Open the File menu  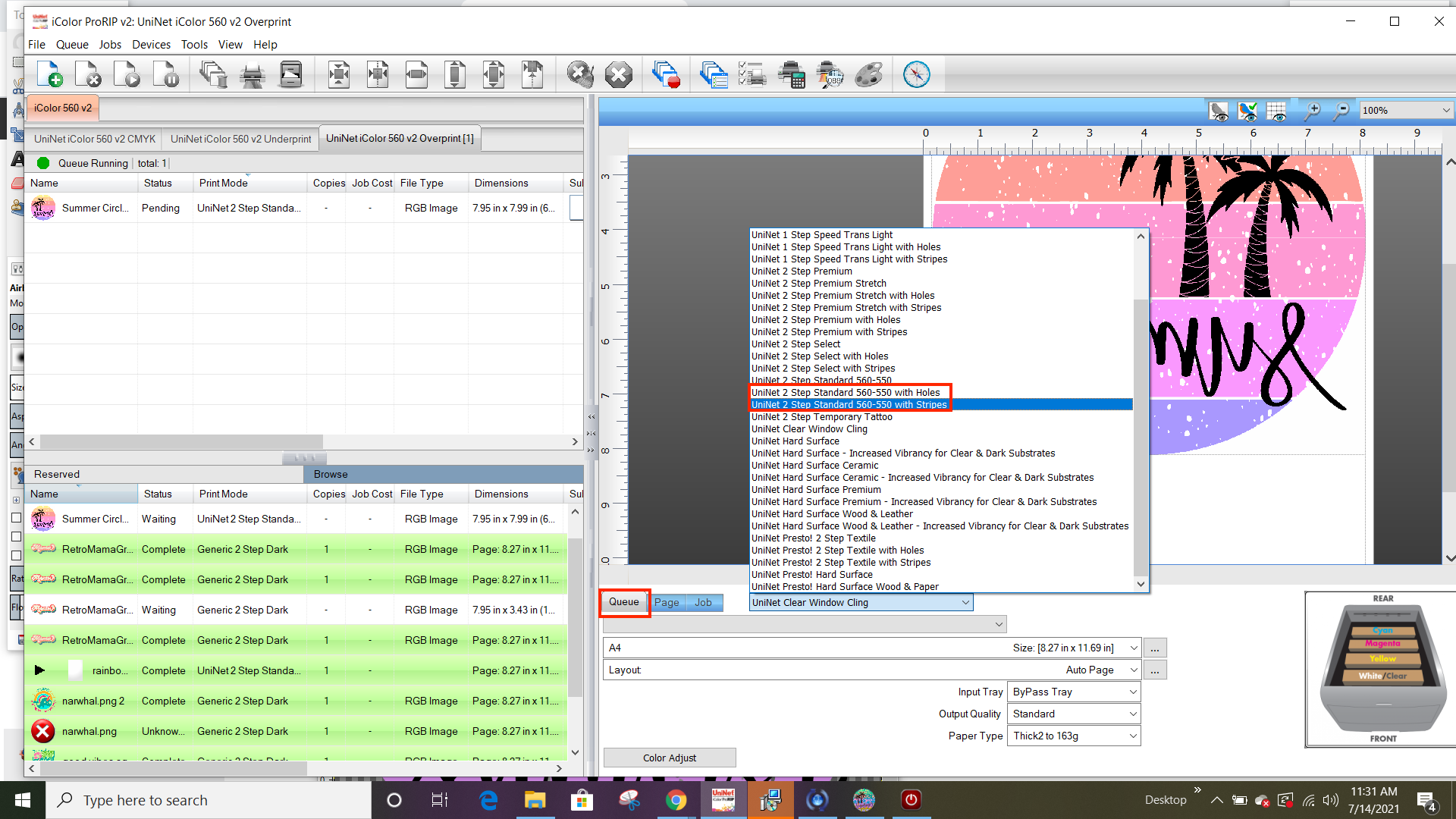(36, 44)
